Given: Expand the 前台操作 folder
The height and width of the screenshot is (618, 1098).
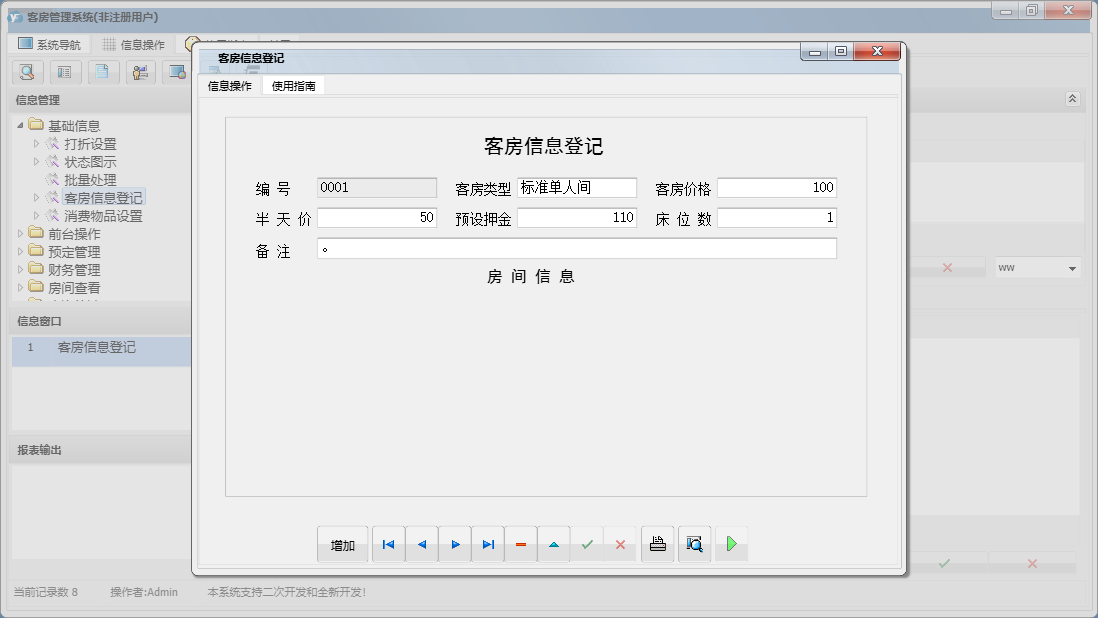Looking at the screenshot, I should point(20,234).
